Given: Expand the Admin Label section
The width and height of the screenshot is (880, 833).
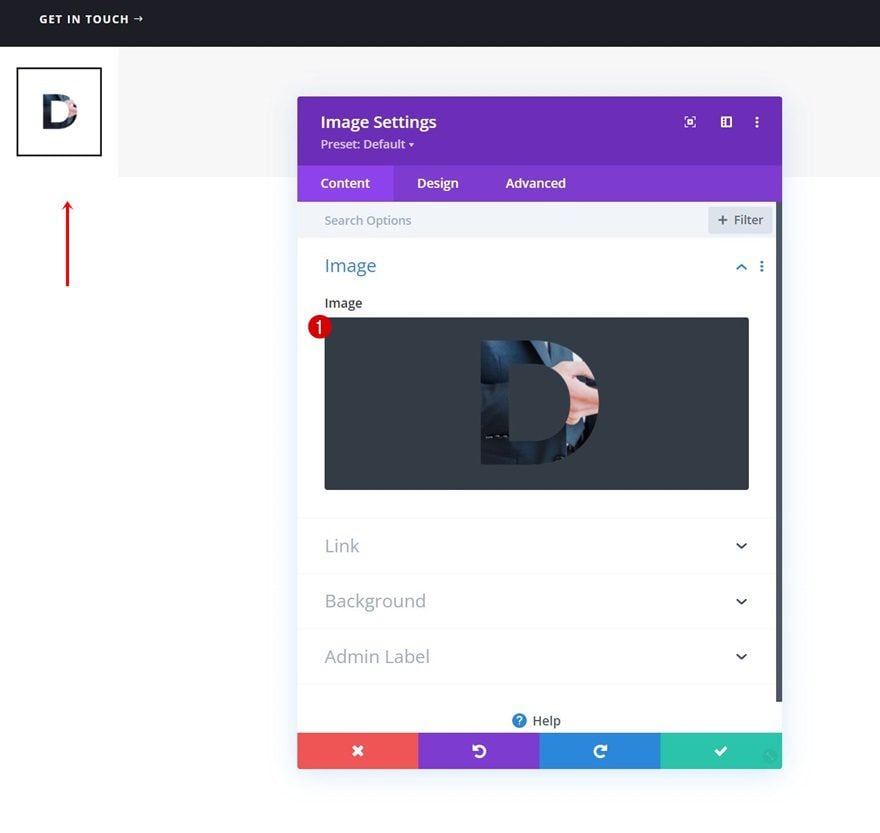Looking at the screenshot, I should click(536, 656).
